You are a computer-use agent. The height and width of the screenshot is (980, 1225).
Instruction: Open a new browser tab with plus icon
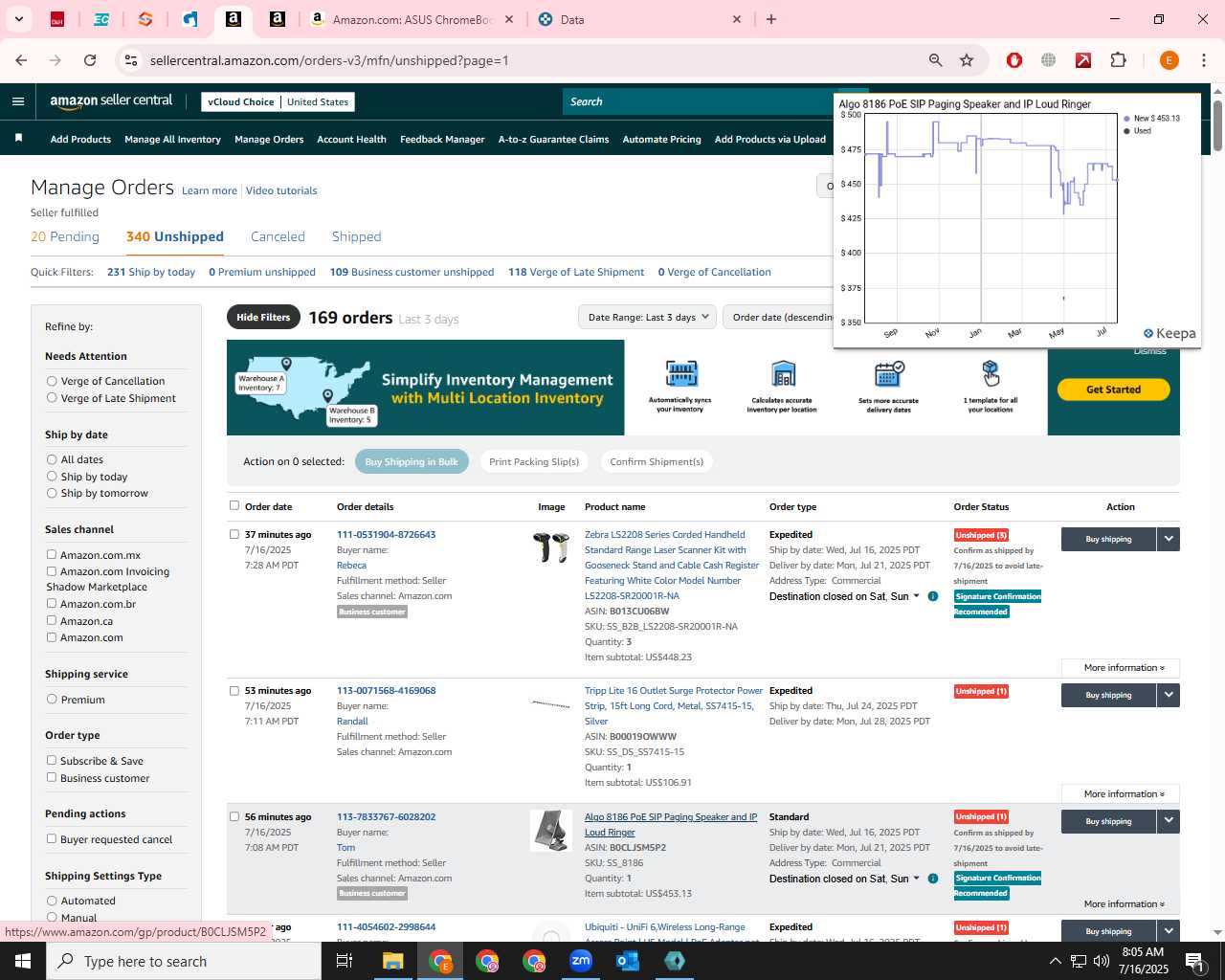pyautogui.click(x=771, y=19)
